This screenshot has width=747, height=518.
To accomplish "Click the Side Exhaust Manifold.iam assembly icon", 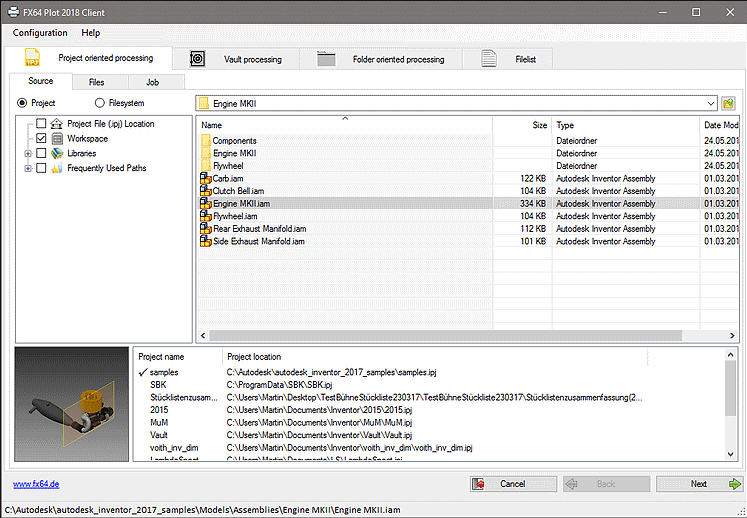I will coord(206,241).
